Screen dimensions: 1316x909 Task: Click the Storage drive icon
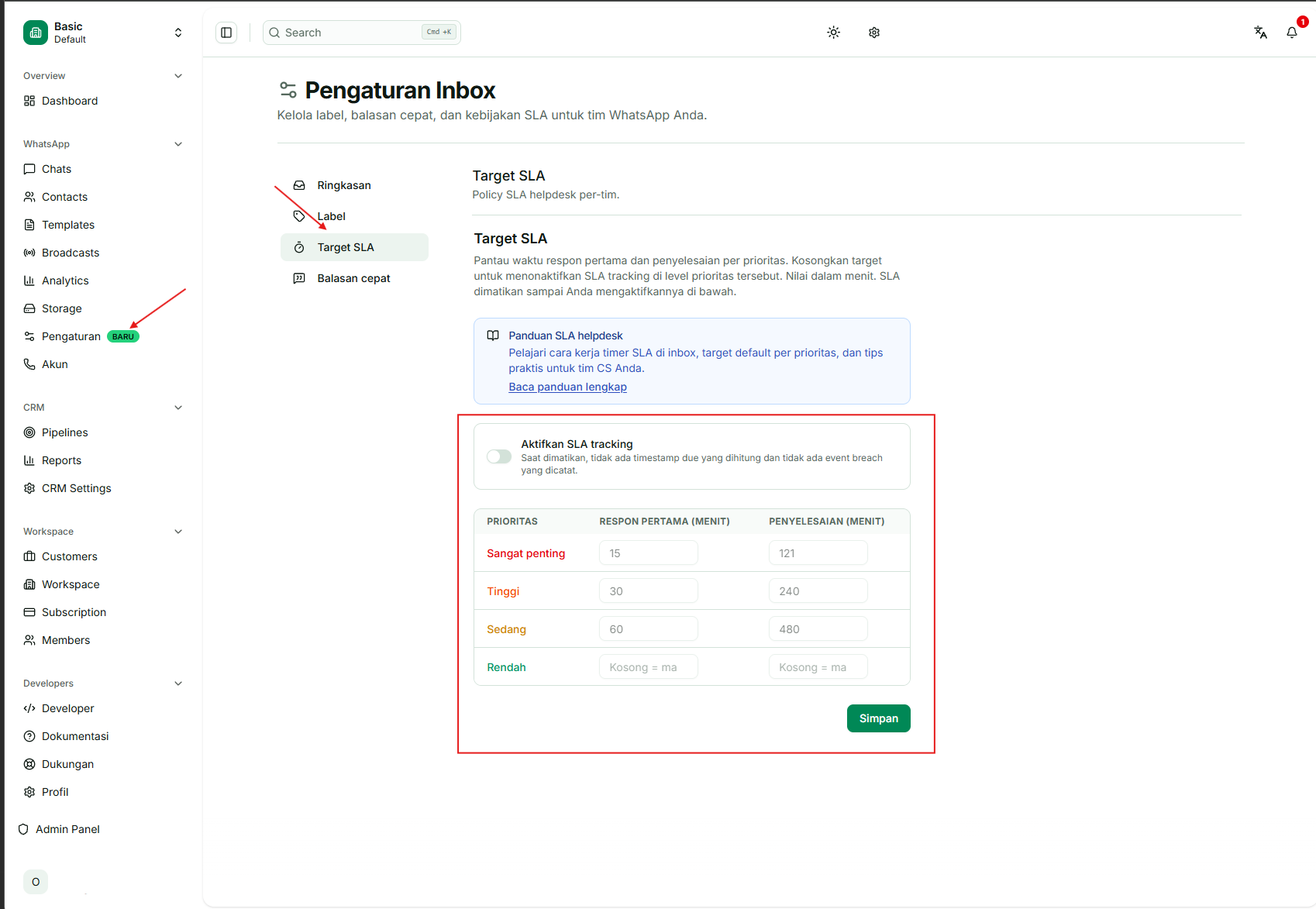[x=29, y=308]
